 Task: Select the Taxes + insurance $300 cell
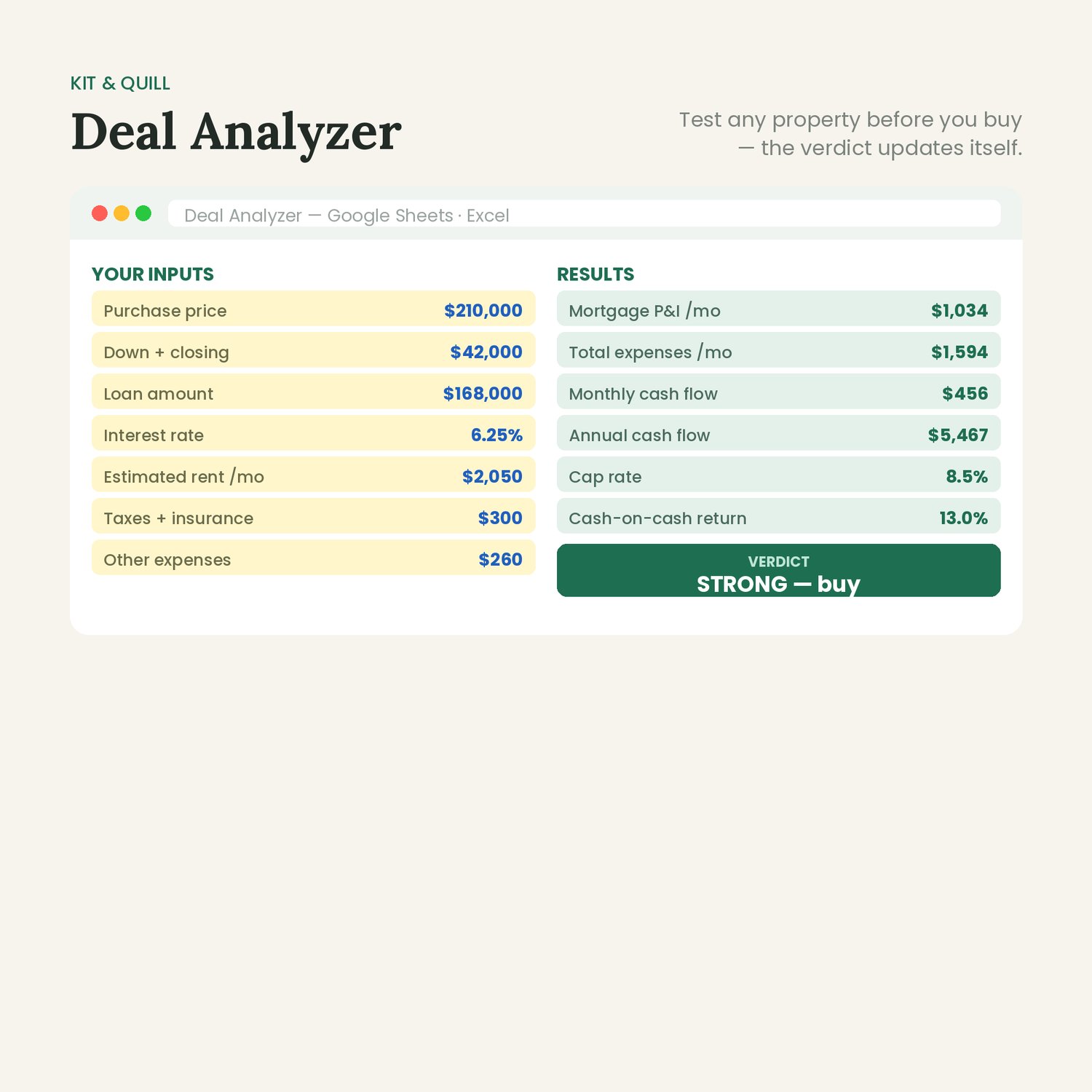click(314, 516)
